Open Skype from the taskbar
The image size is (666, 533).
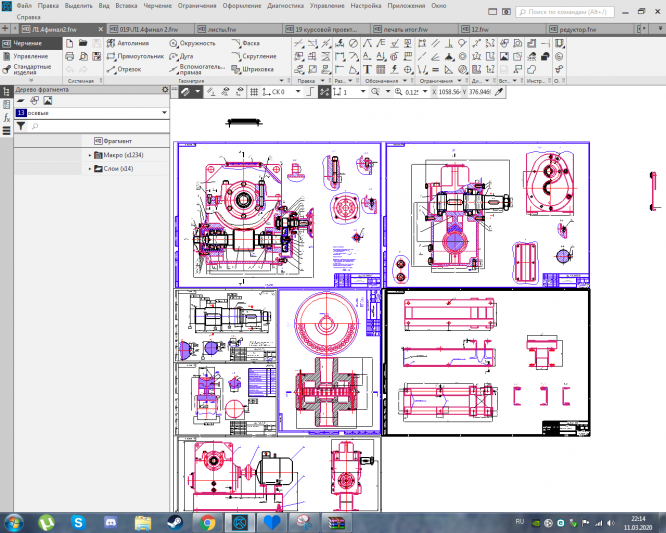coord(78,523)
